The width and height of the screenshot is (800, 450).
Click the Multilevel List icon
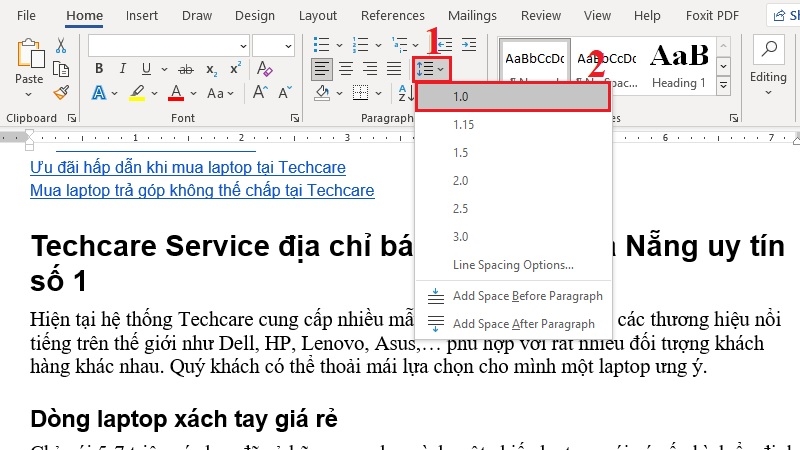[x=399, y=45]
